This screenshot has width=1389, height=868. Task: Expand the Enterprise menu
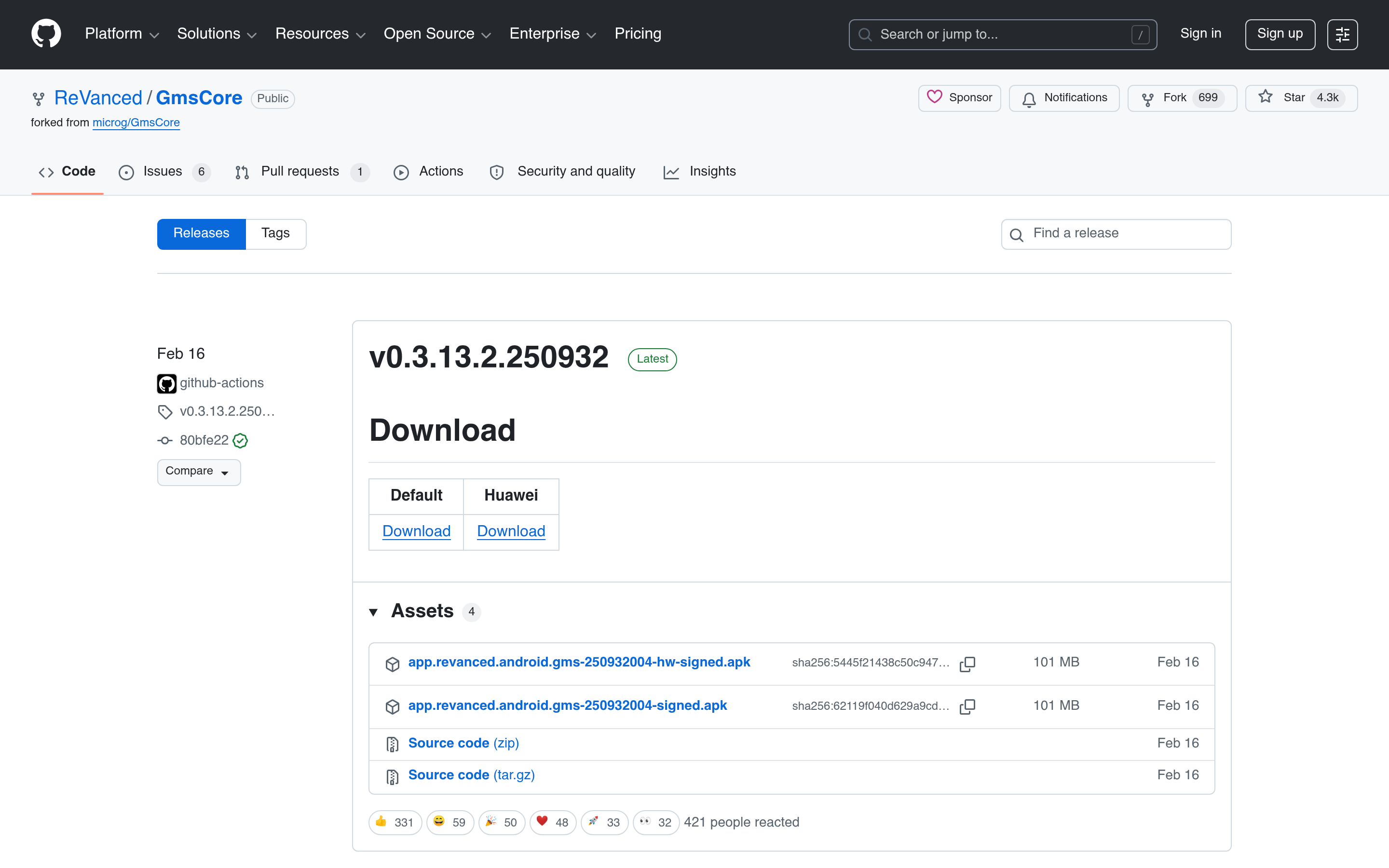[553, 34]
